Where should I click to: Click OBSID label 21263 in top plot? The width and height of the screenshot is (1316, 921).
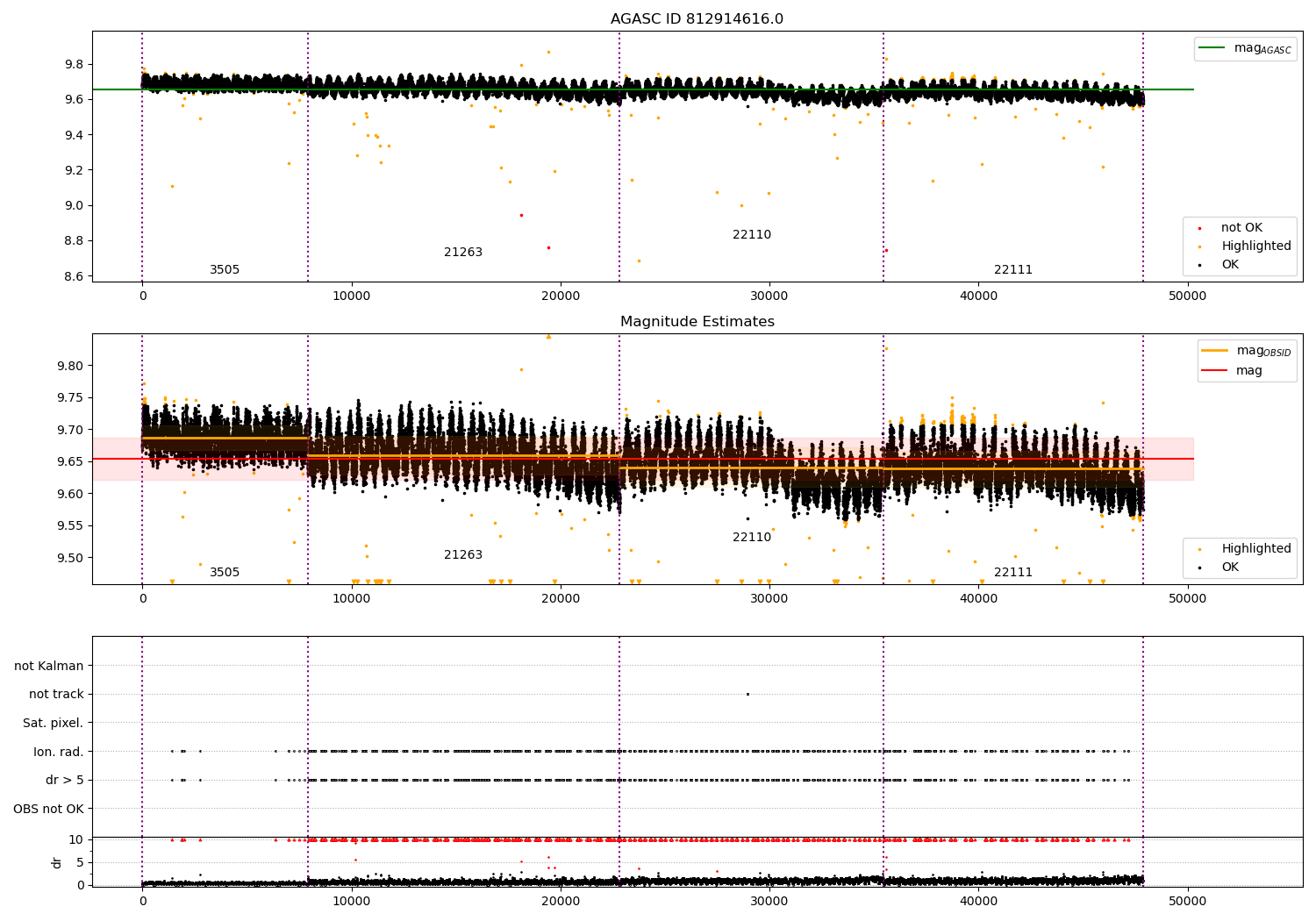463,253
